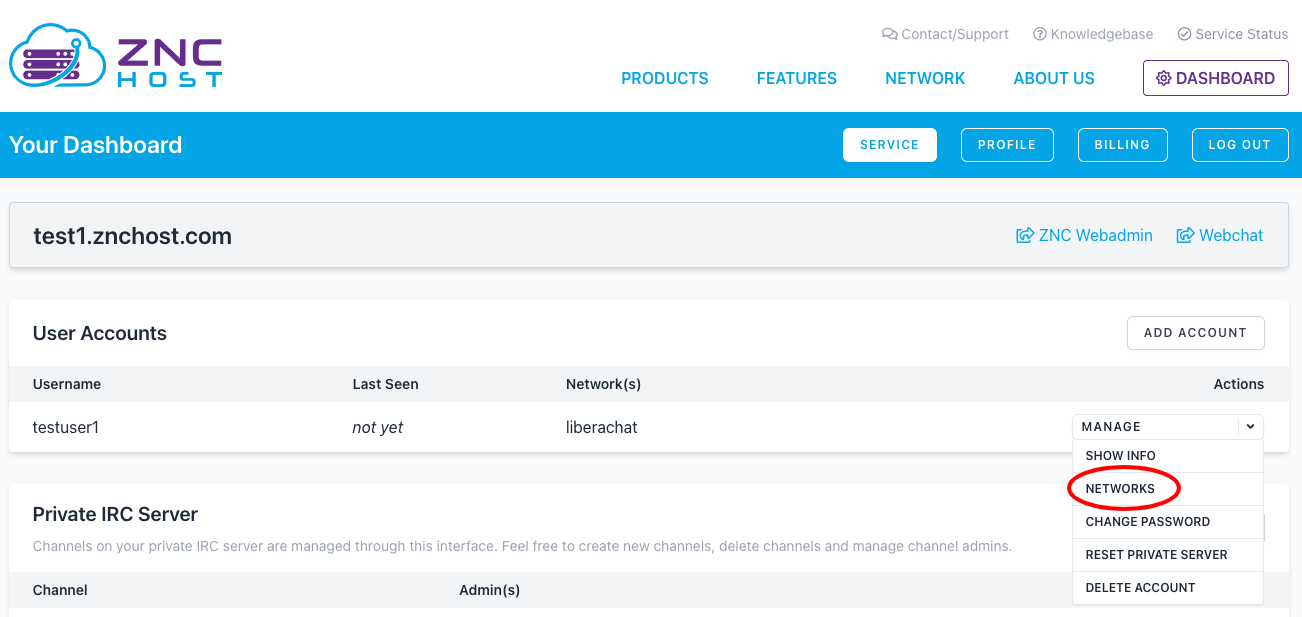Click the gear icon in Dashboard button

[x=1163, y=78]
